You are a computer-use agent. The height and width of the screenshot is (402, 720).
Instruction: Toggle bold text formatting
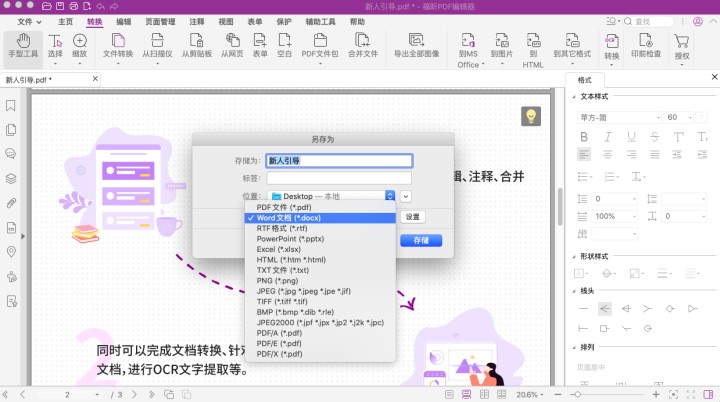click(584, 135)
